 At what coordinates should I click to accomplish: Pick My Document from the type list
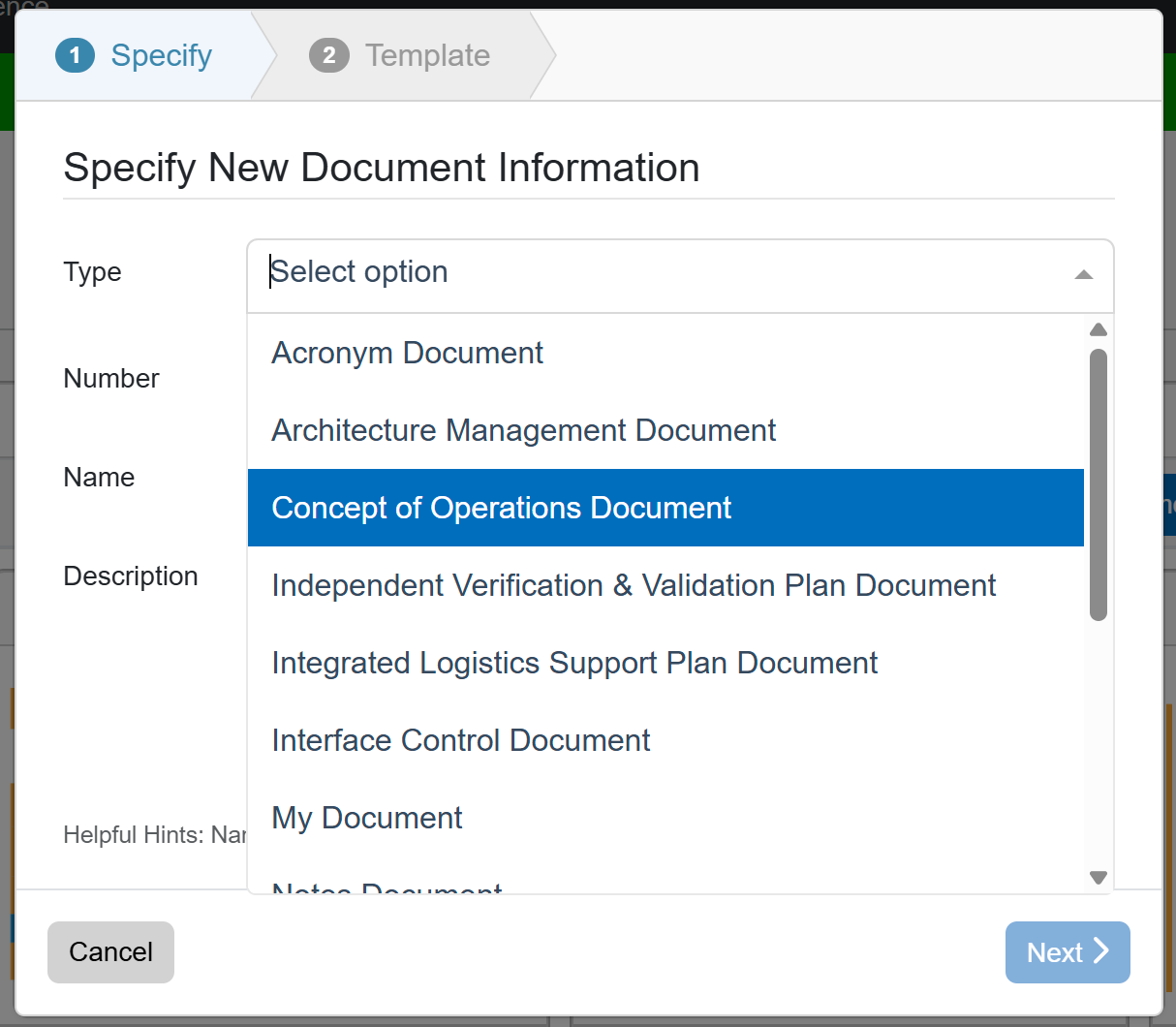coord(366,818)
